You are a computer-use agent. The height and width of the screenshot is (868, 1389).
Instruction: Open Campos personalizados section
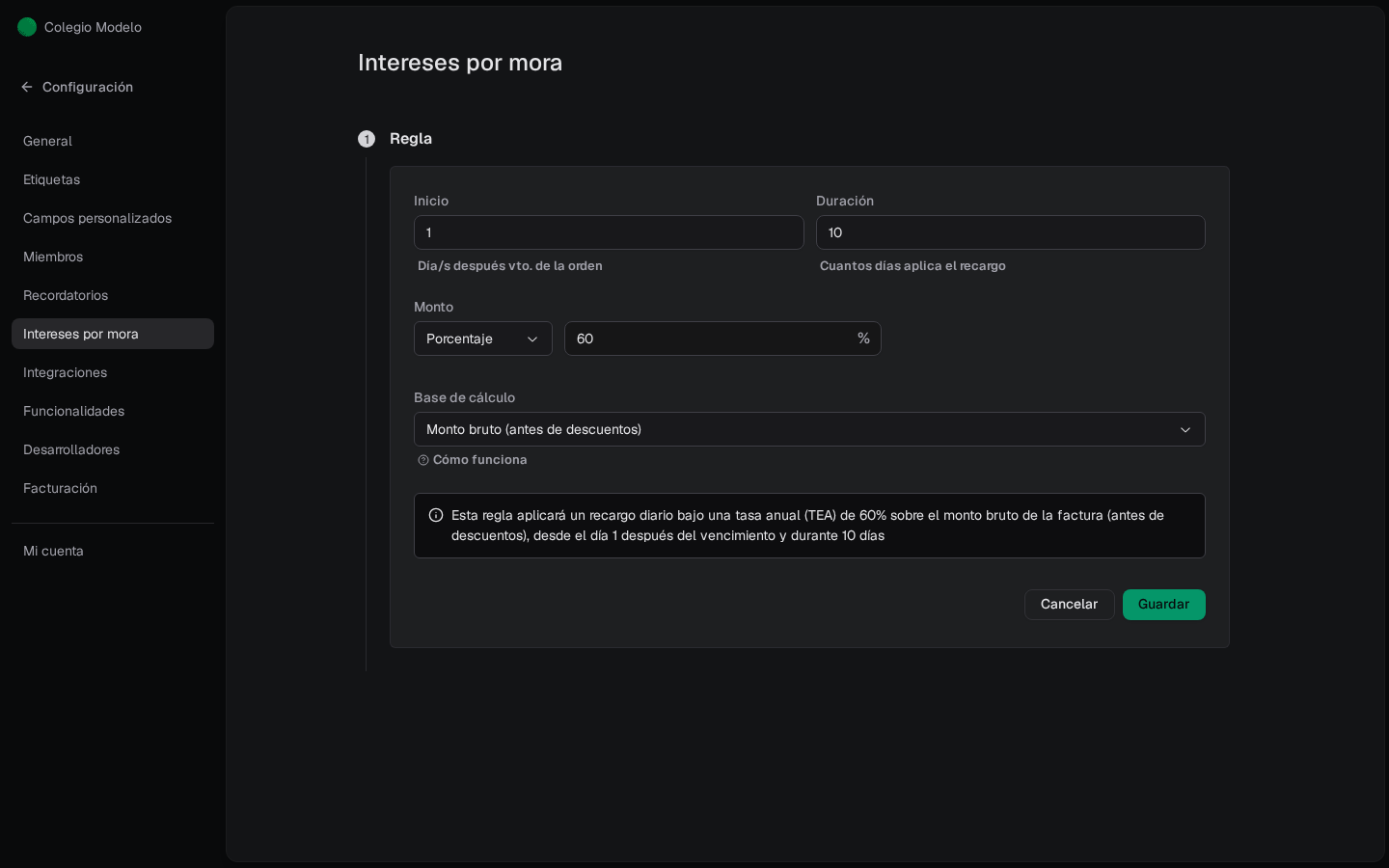[x=113, y=218]
